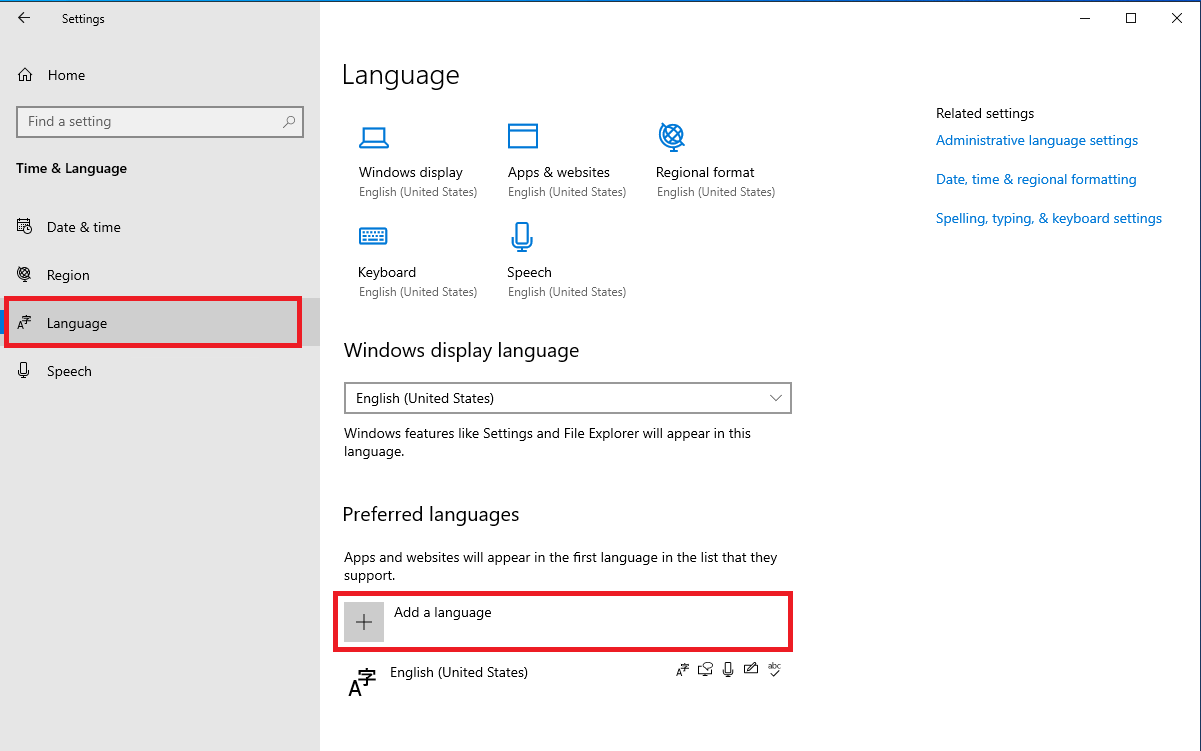
Task: Select Language in the sidebar
Action: pos(160,323)
